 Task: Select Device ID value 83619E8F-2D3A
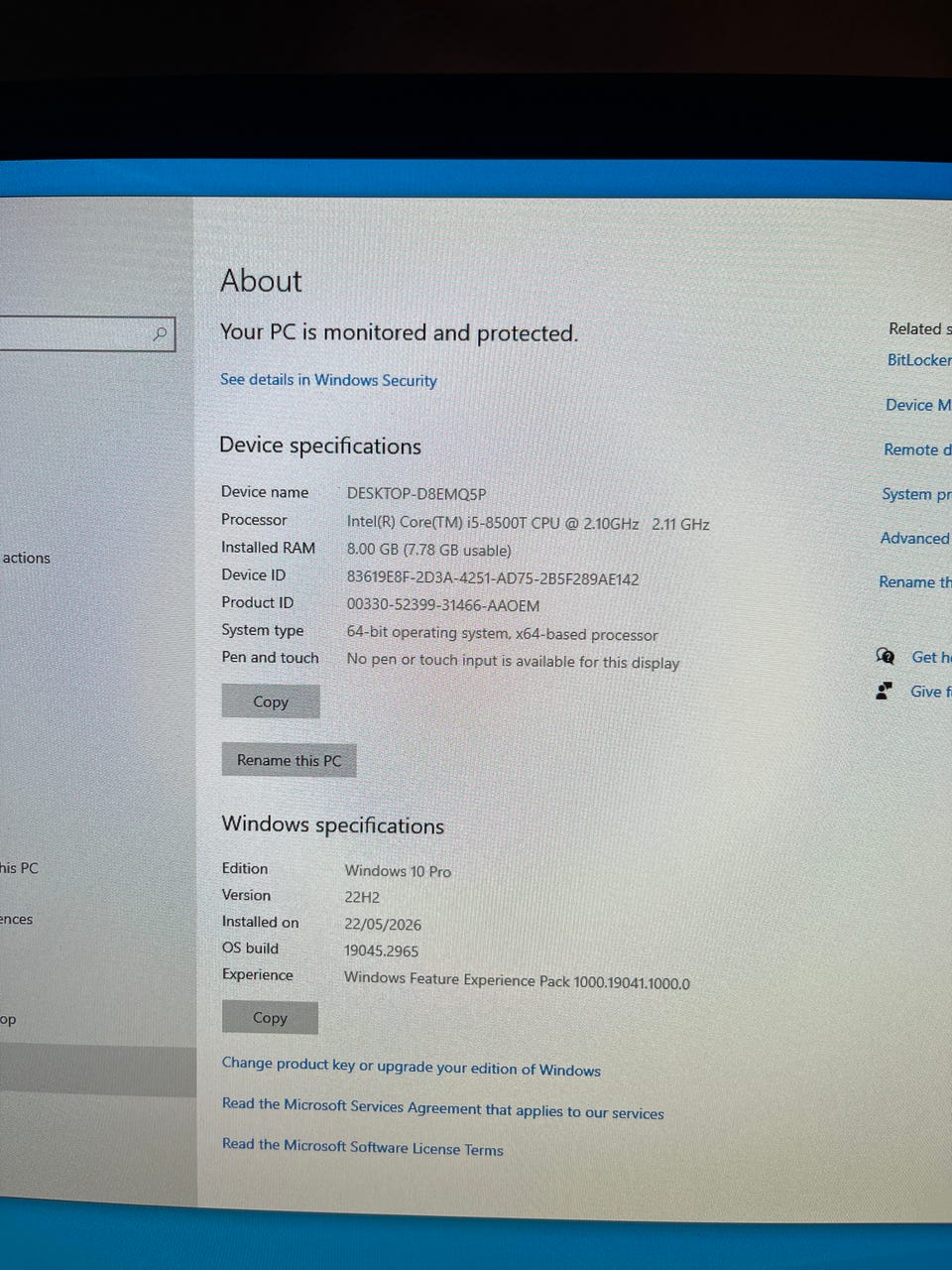493,577
